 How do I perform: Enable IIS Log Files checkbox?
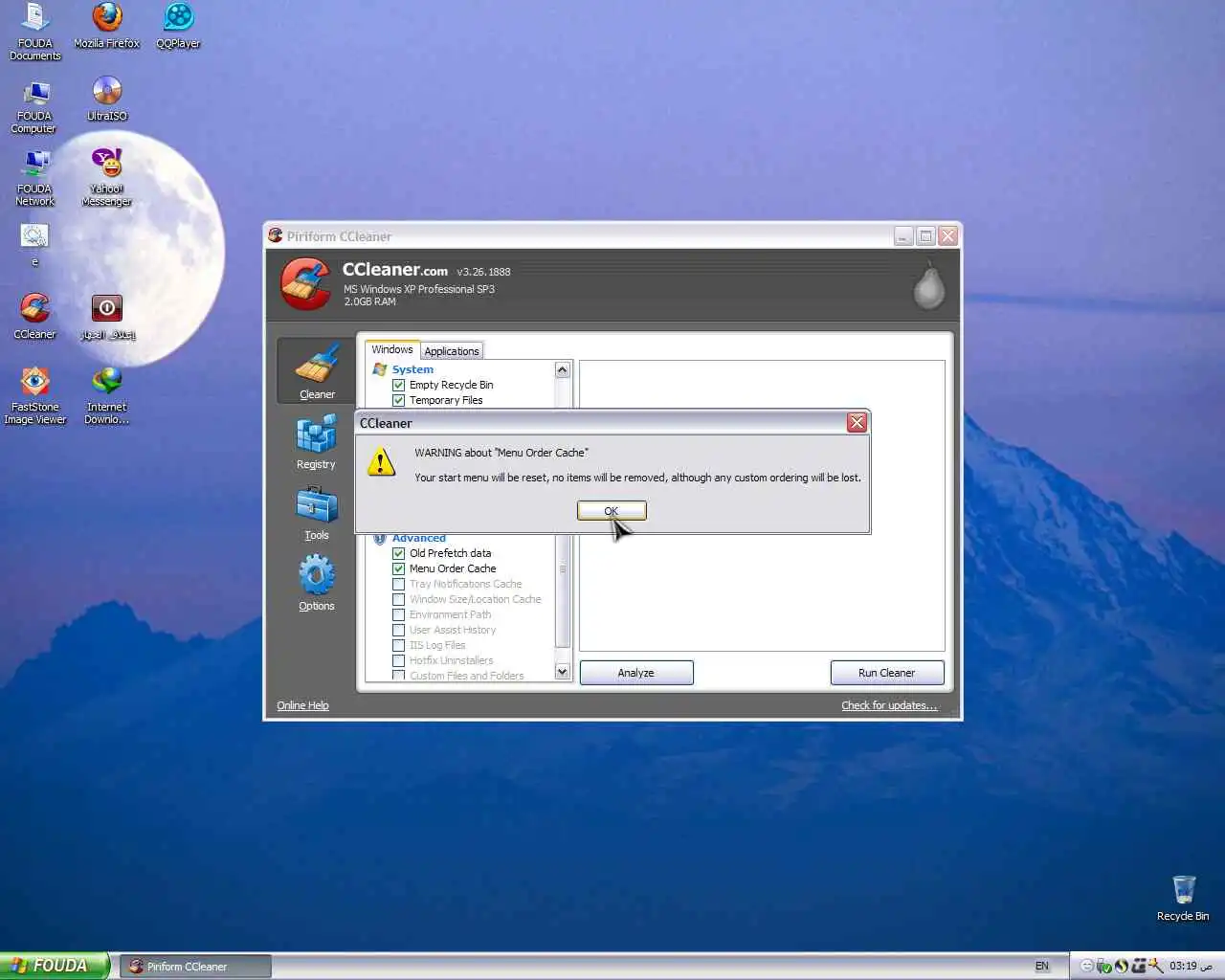(399, 645)
